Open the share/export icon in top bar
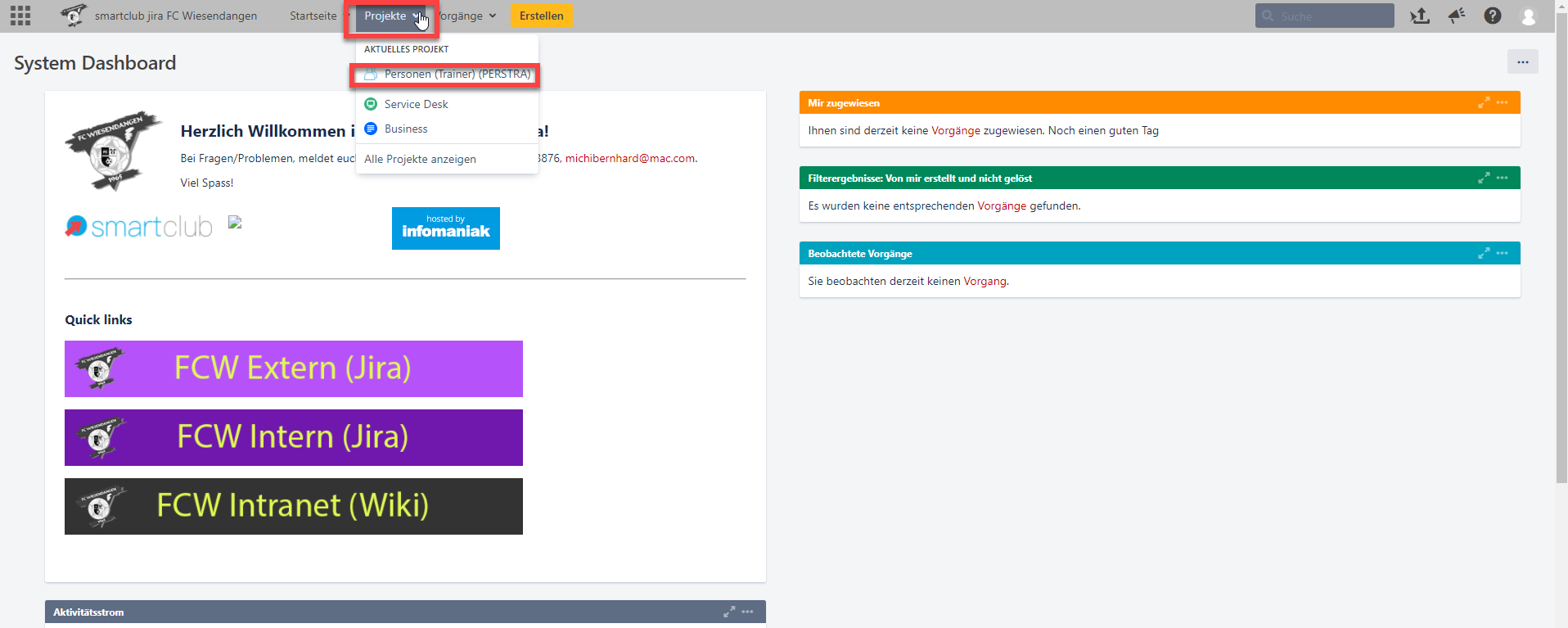The height and width of the screenshot is (628, 1568). click(x=1420, y=16)
